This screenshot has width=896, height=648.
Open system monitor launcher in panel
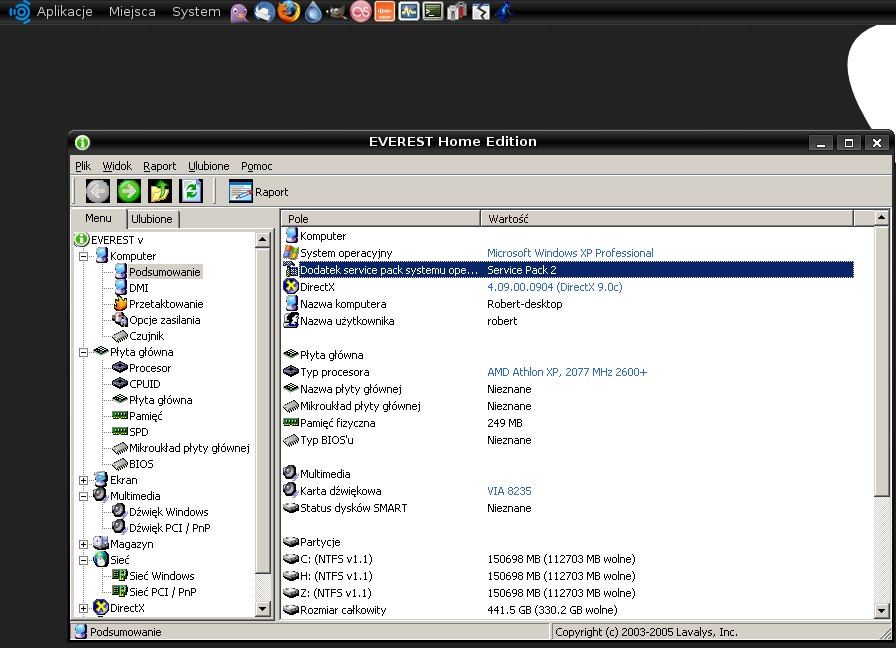[x=409, y=11]
